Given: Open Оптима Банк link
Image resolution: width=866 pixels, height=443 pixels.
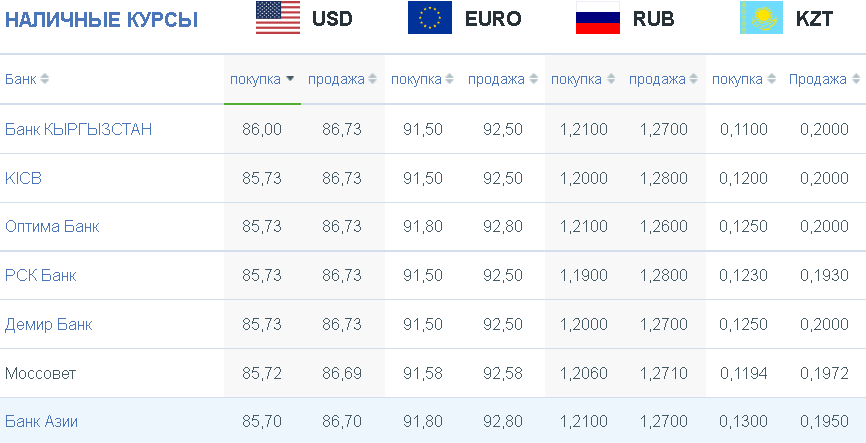Looking at the screenshot, I should tap(52, 226).
